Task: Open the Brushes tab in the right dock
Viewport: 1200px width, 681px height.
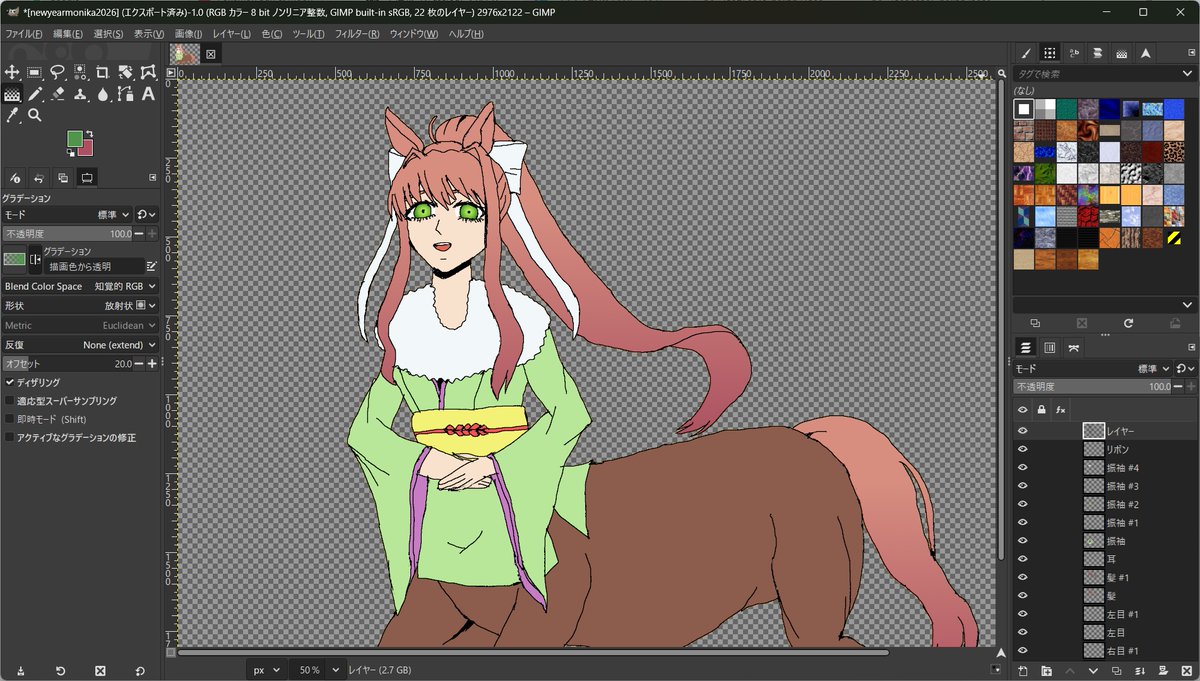Action: 1025,53
